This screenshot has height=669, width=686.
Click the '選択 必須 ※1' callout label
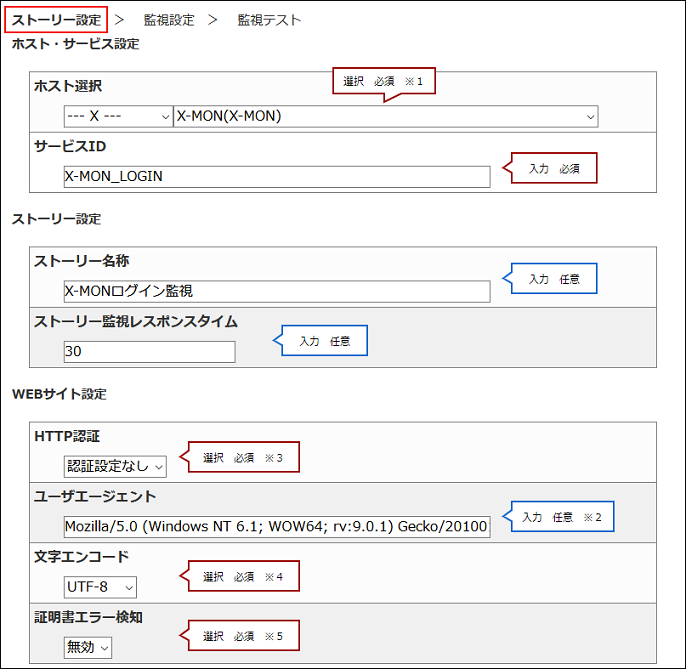coord(384,81)
